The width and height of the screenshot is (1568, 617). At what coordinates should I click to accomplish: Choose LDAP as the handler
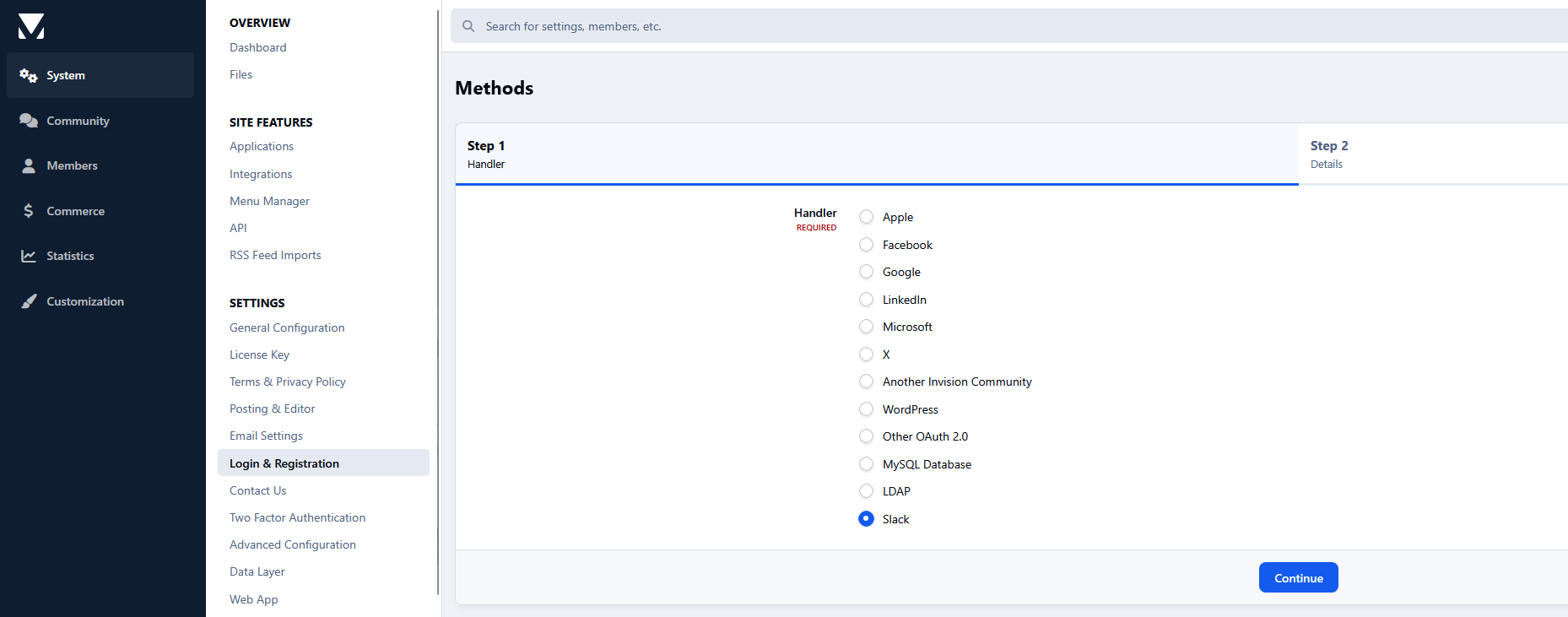click(x=866, y=491)
